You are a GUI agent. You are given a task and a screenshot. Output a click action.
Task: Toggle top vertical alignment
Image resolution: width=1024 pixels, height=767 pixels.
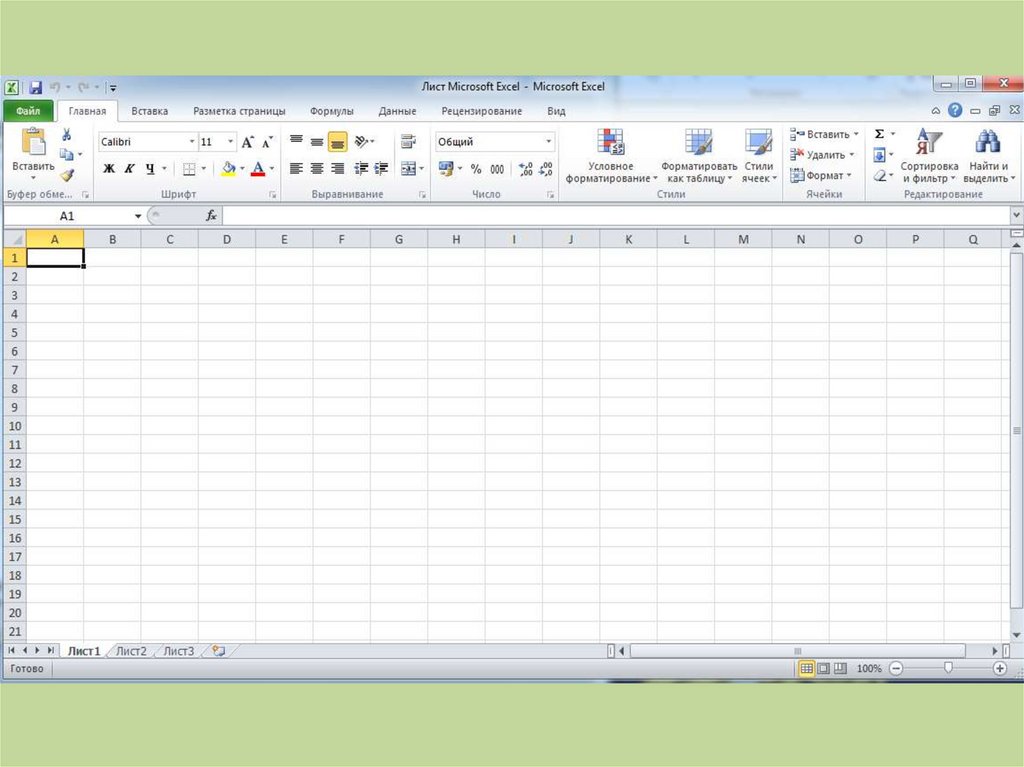pos(296,140)
